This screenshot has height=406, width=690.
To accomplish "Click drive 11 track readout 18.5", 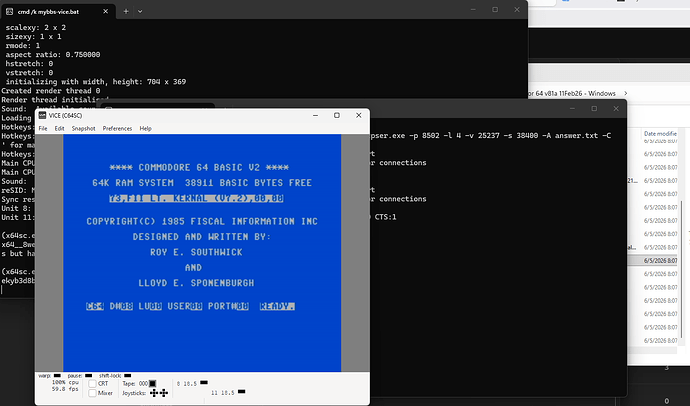I will tap(228, 393).
